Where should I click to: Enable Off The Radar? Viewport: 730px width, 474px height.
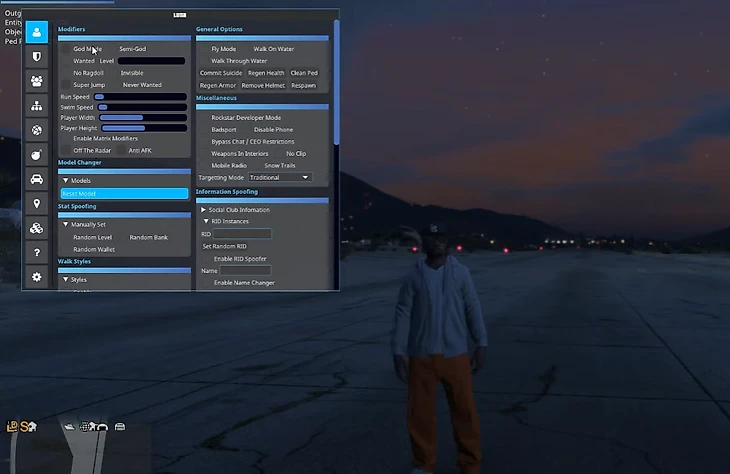click(66, 150)
